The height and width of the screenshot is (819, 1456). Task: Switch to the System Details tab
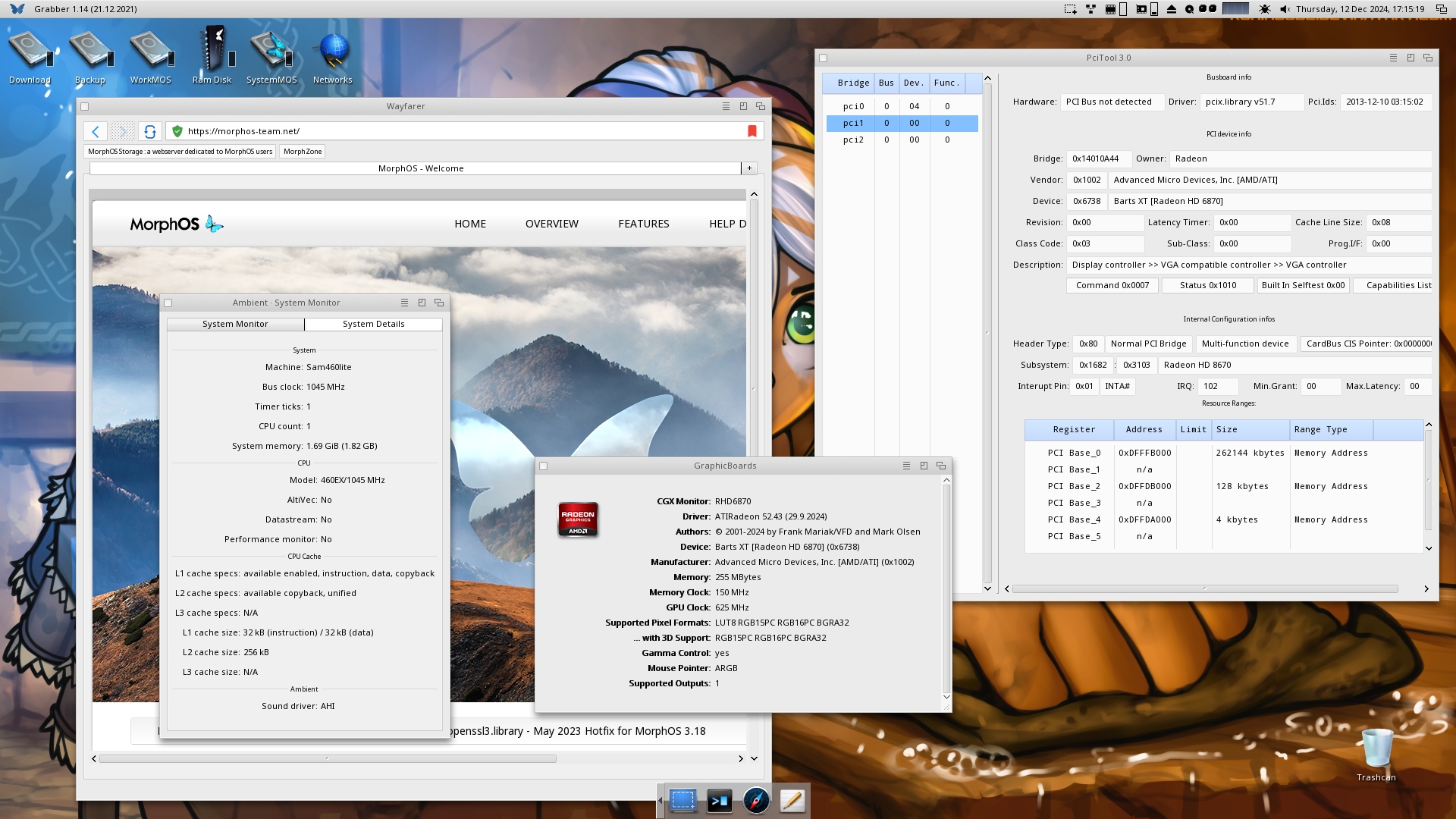click(373, 324)
